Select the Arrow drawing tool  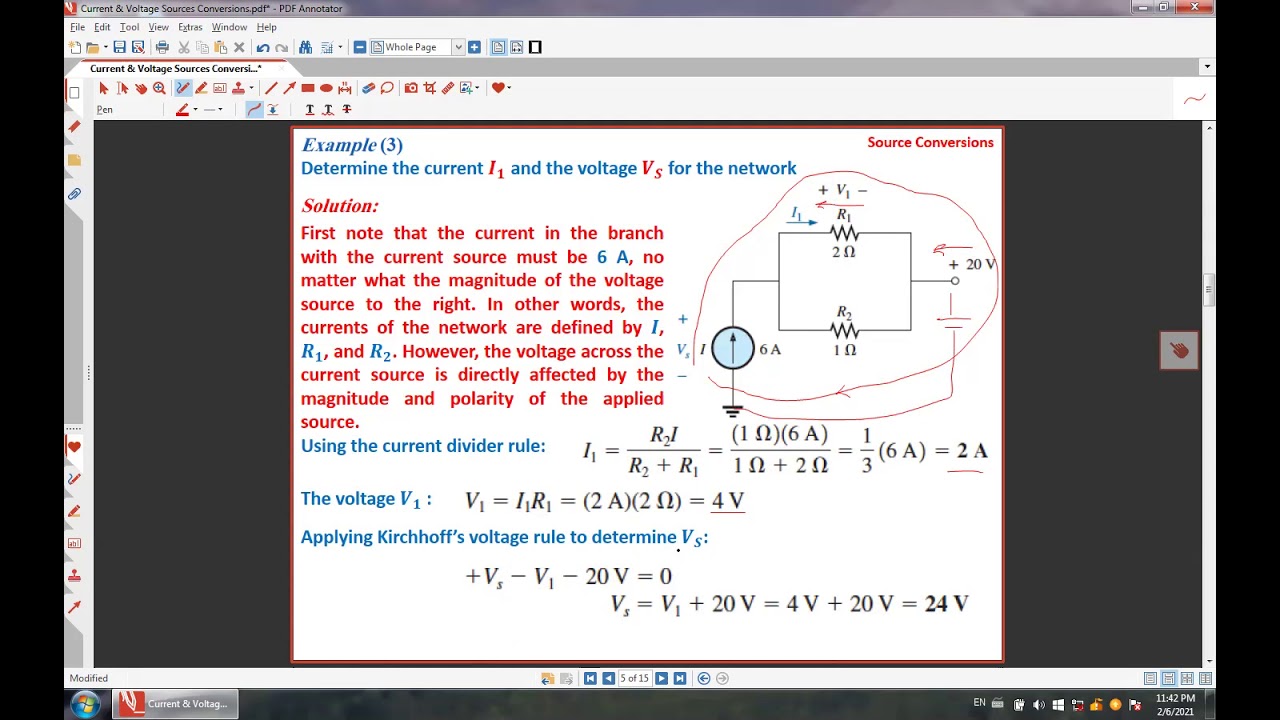289,88
